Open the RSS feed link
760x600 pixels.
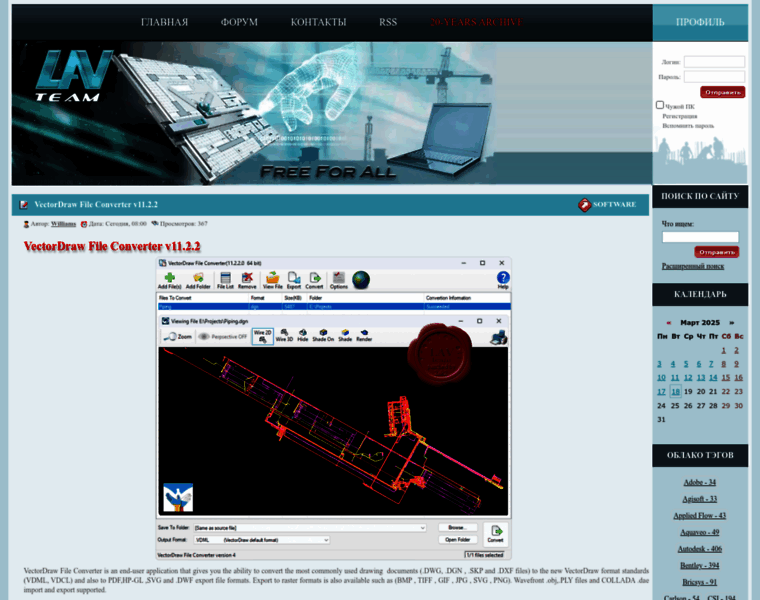[x=388, y=22]
